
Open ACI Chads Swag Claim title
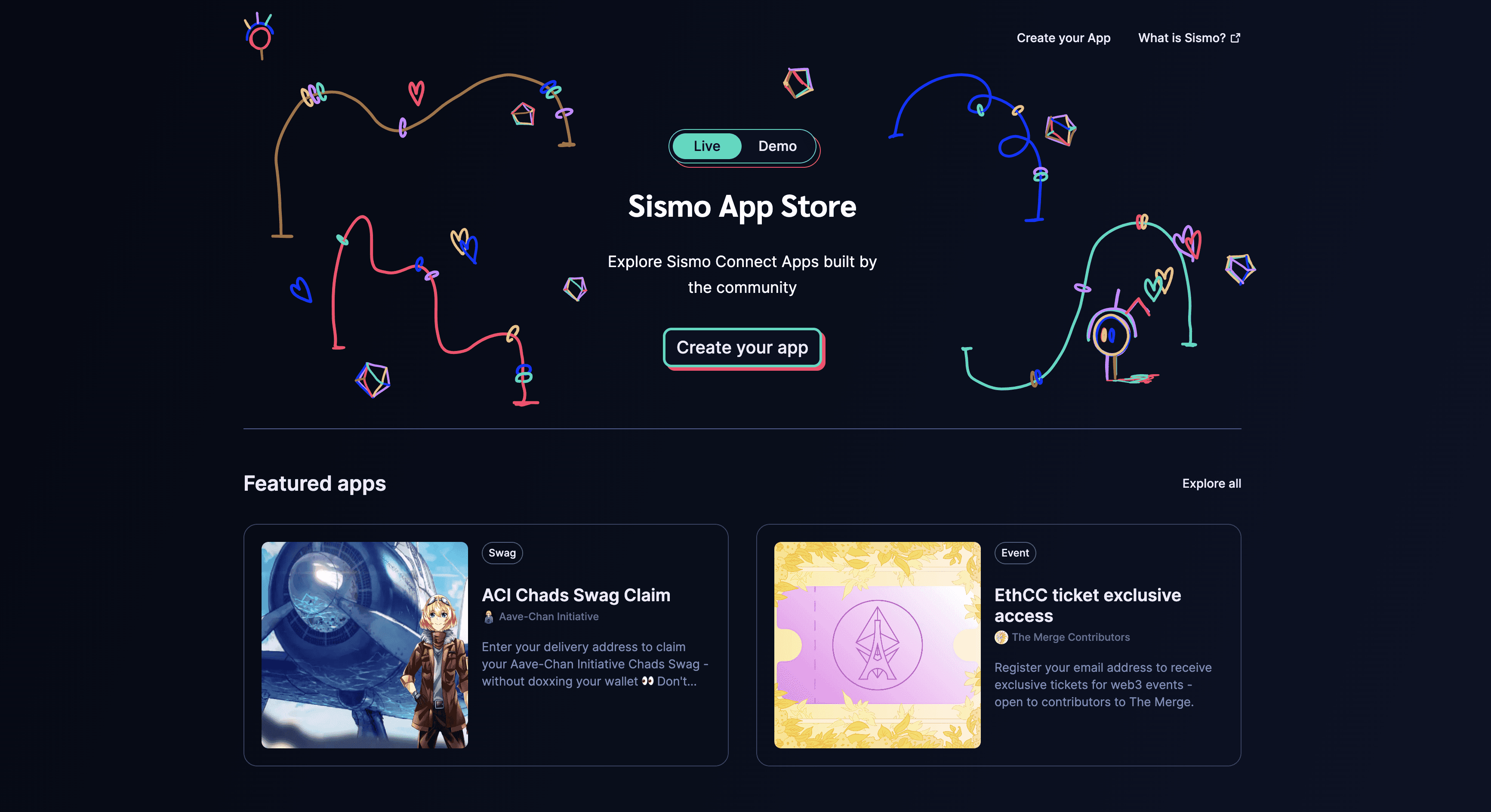pos(576,595)
